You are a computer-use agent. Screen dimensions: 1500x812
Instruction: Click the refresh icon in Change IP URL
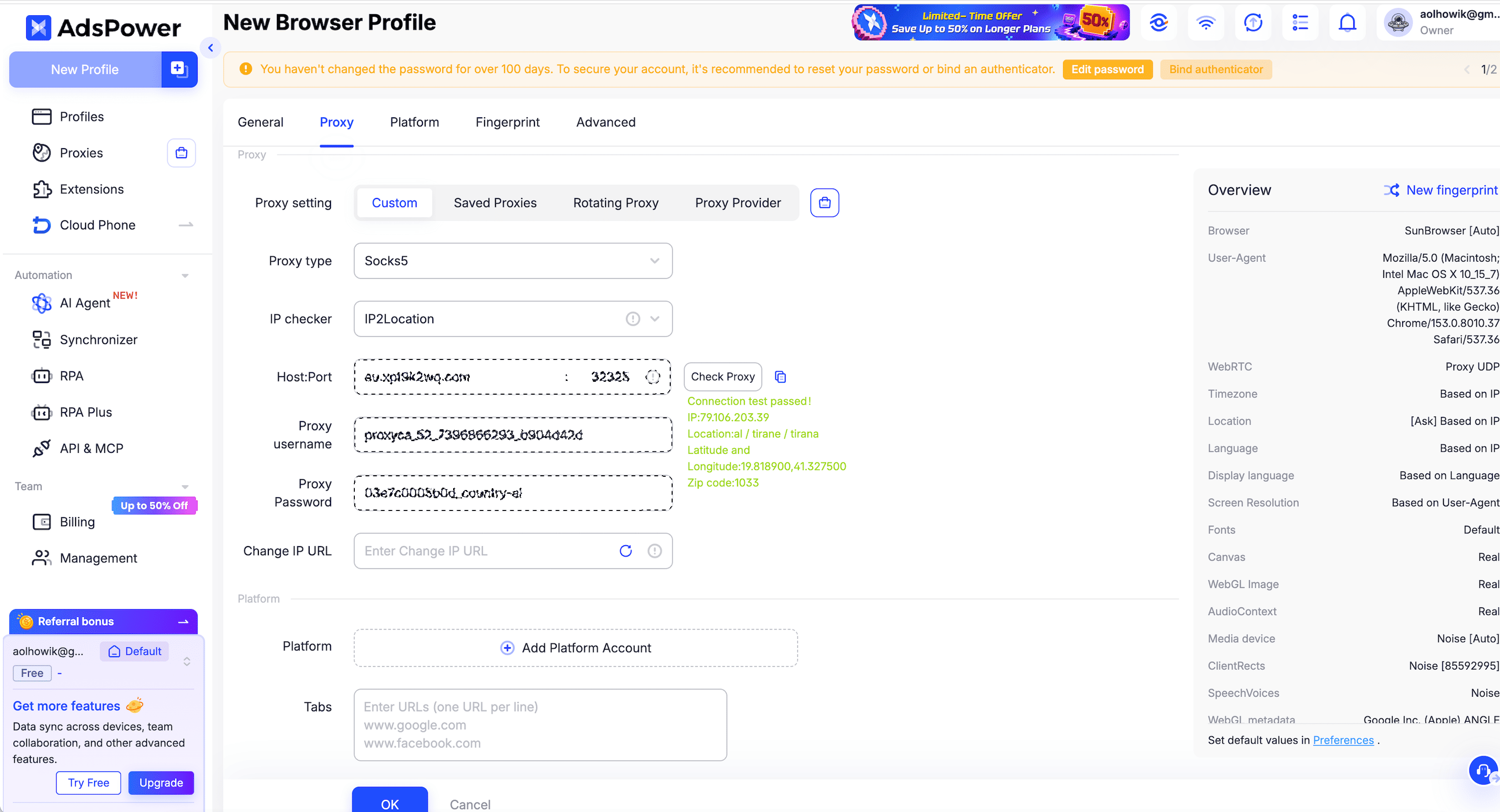click(x=626, y=551)
